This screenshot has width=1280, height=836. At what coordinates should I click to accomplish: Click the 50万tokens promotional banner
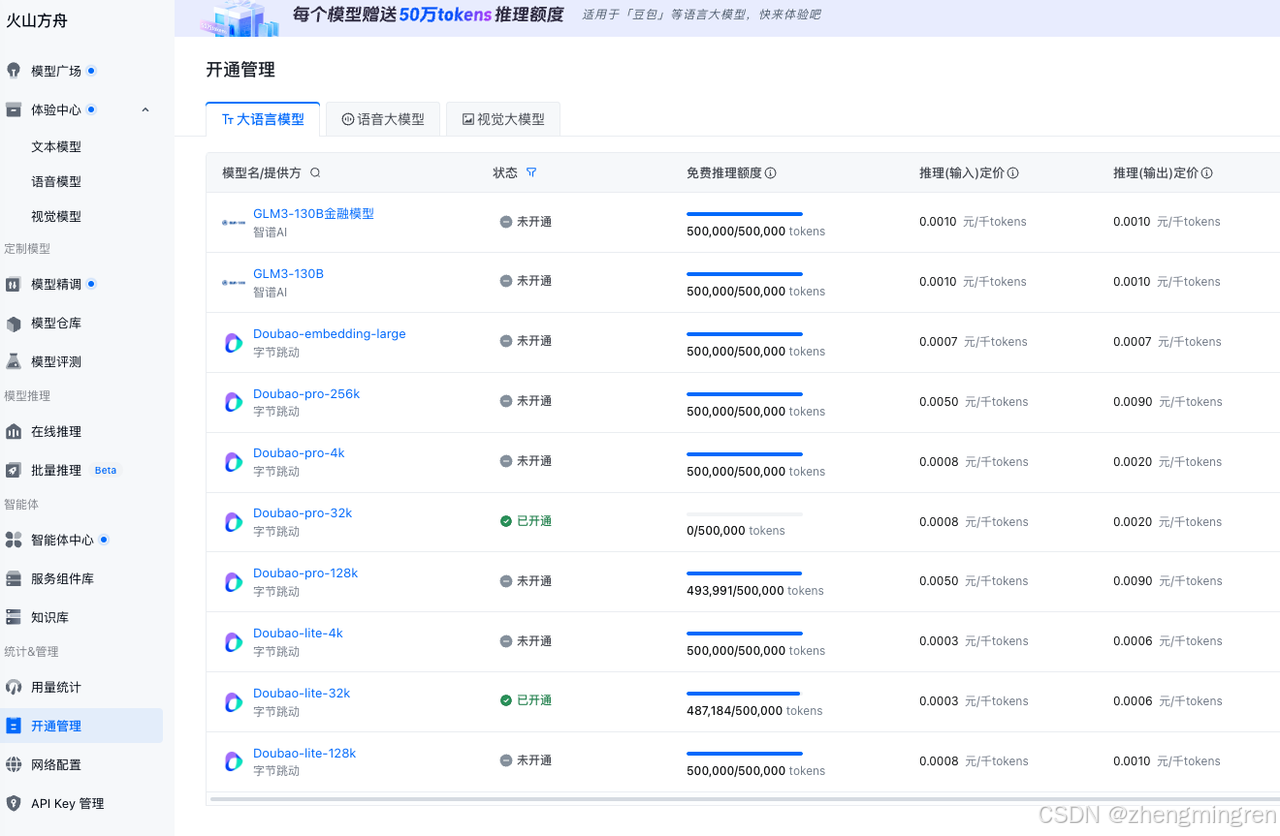point(727,18)
